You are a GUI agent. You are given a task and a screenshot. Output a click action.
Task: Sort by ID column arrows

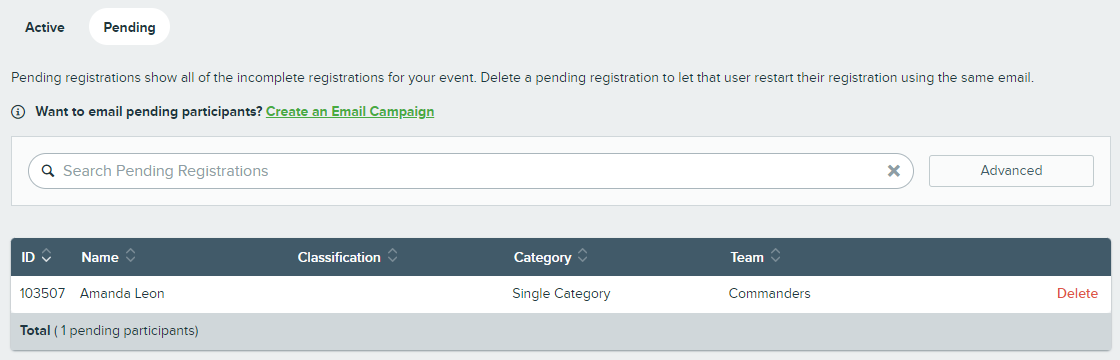[46, 256]
